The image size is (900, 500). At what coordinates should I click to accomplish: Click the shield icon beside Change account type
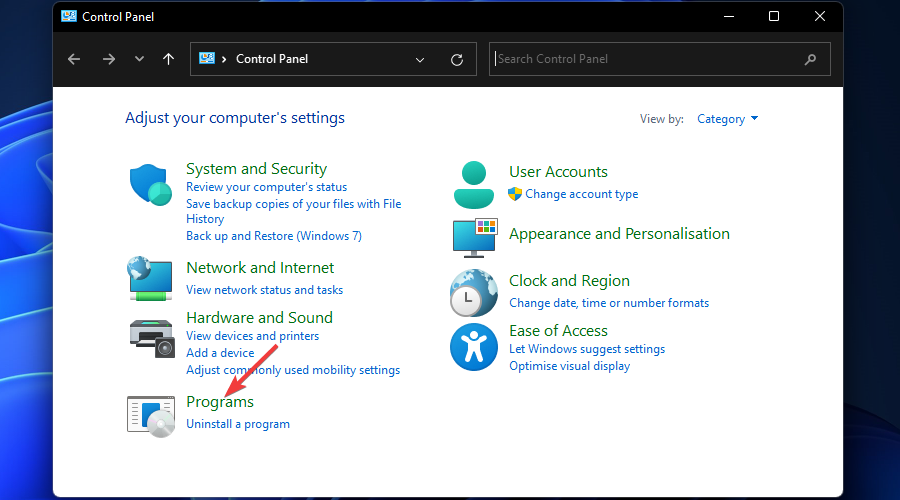515,194
